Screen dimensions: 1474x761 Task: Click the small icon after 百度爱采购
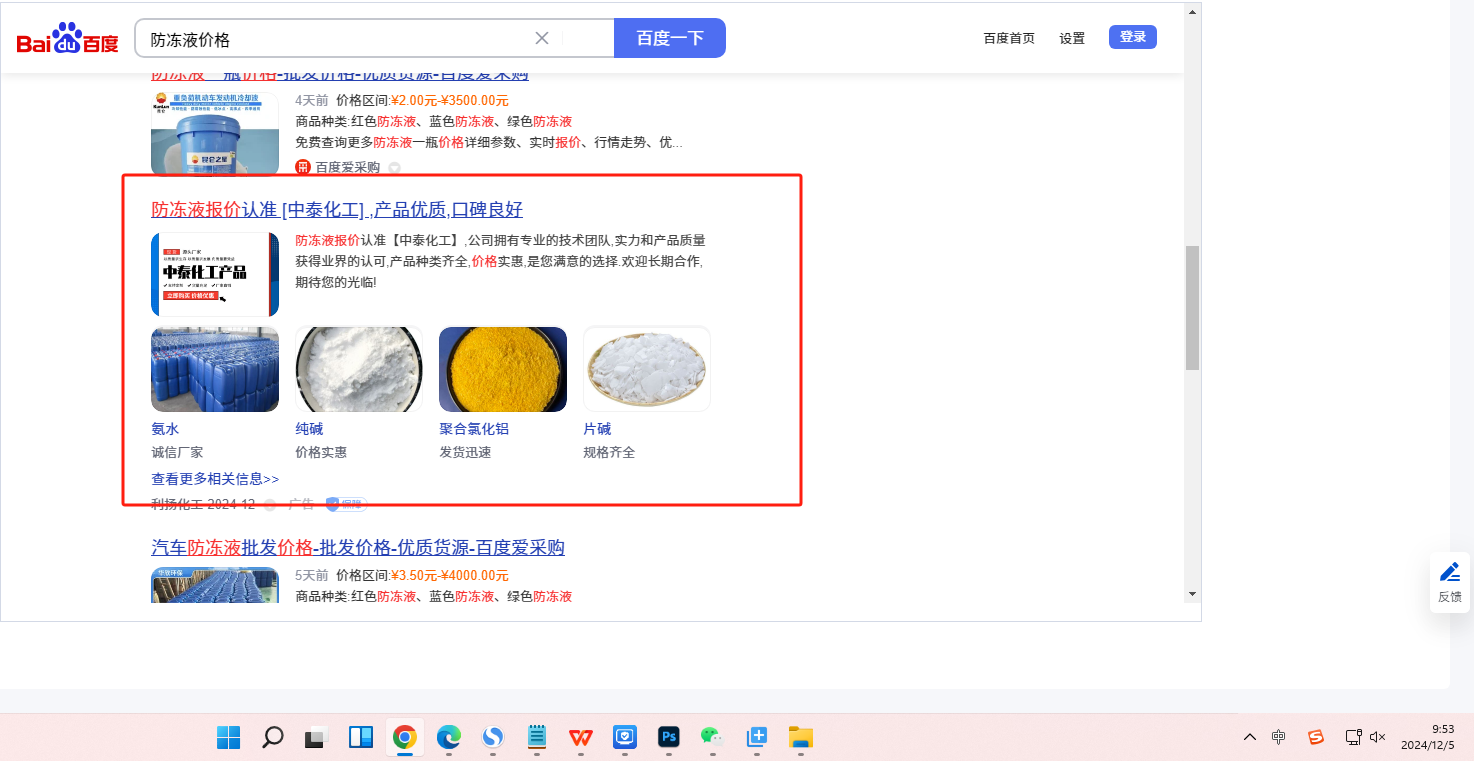point(394,168)
